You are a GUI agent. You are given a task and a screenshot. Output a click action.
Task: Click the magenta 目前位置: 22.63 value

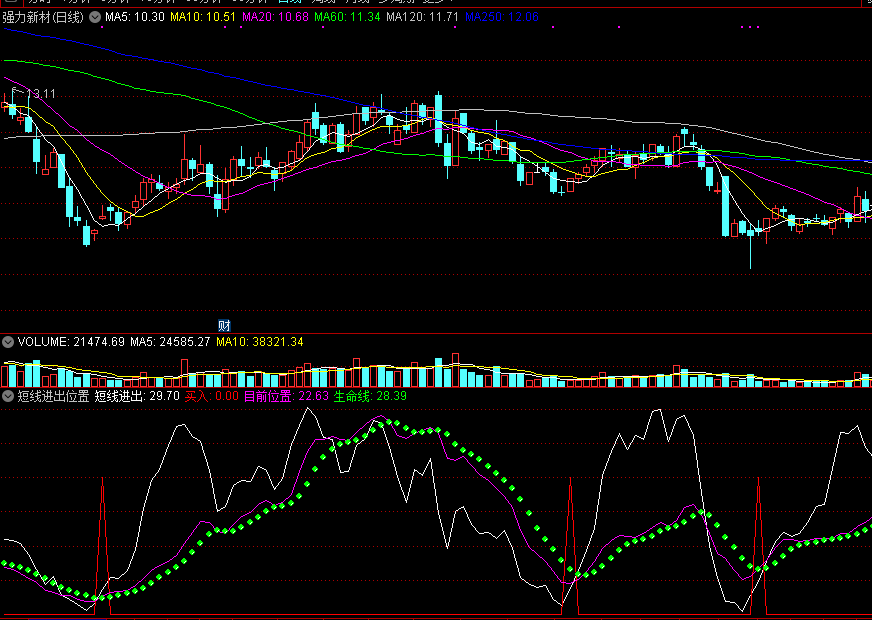(x=286, y=396)
